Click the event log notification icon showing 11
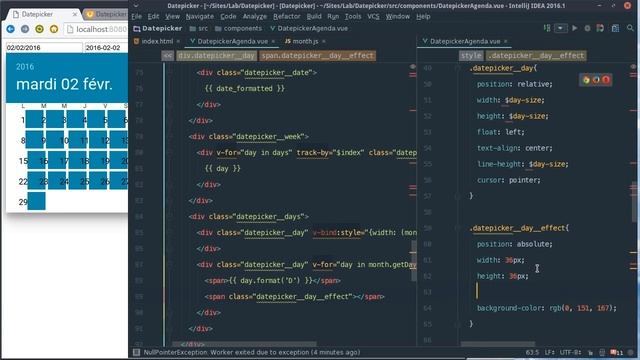 pyautogui.click(x=616, y=352)
